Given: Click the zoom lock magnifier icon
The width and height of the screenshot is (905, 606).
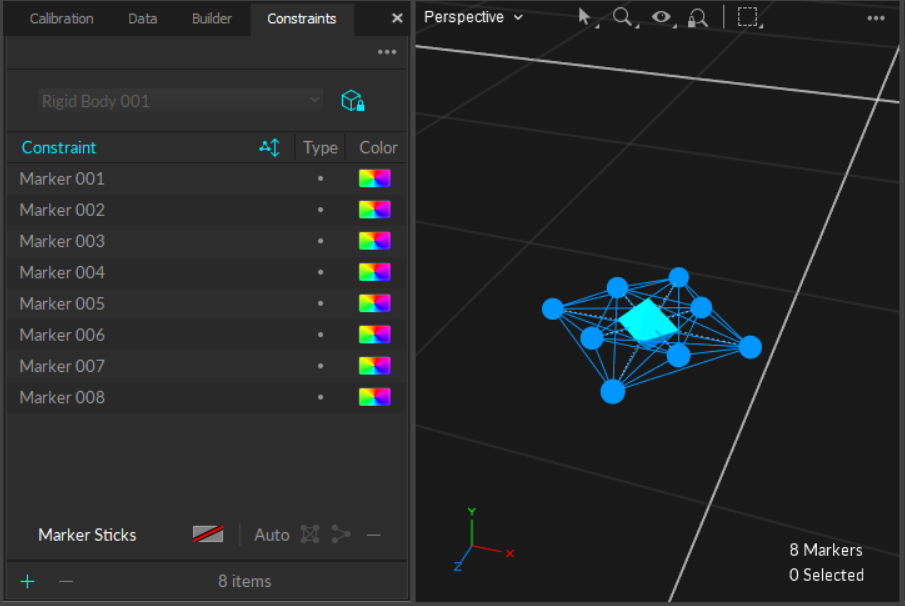Looking at the screenshot, I should tap(698, 17).
